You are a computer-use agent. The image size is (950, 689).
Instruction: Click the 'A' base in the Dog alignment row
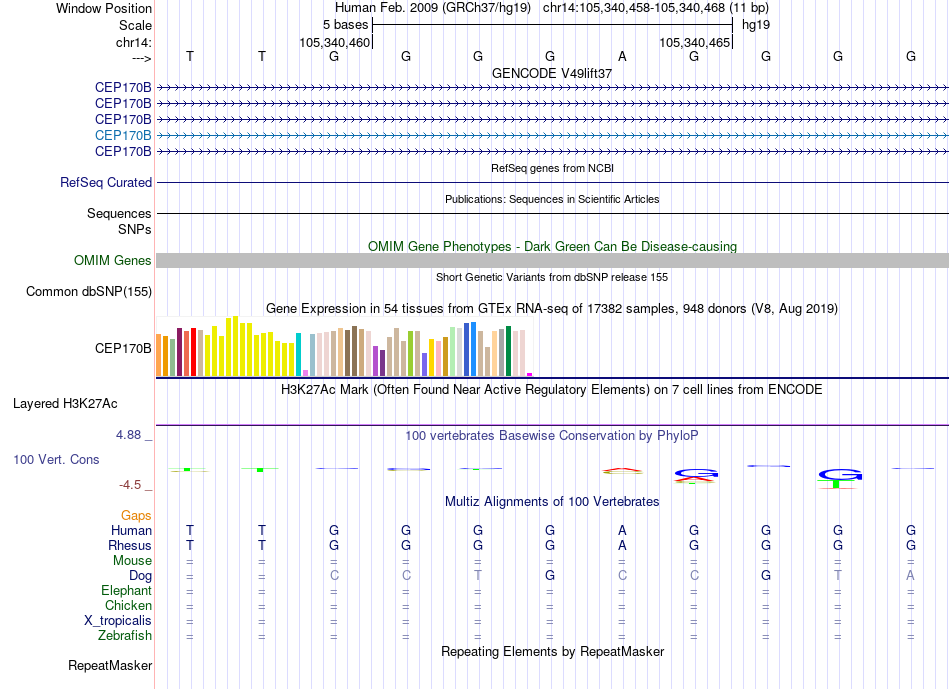point(910,575)
